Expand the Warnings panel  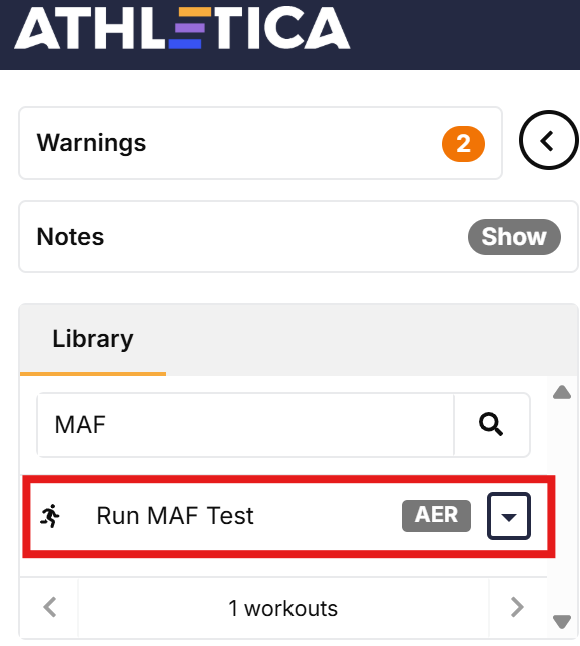point(260,143)
